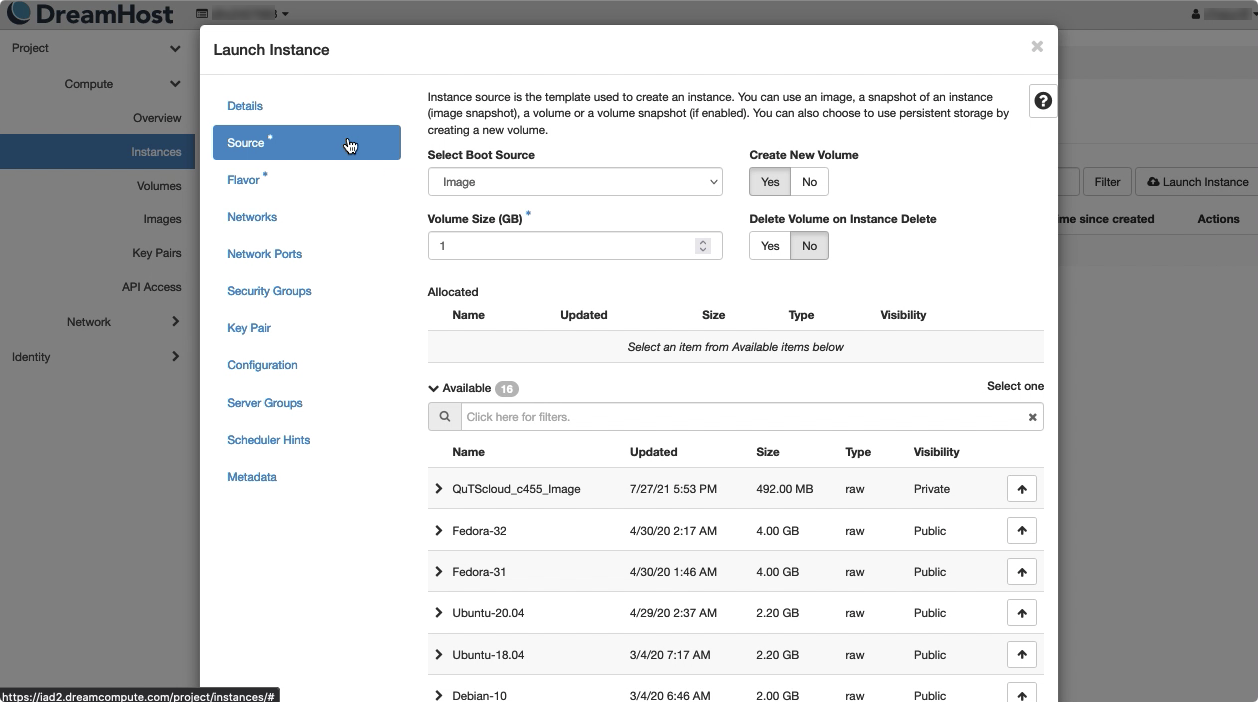This screenshot has height=702, width=1258.
Task: Click the help question mark icon
Action: (1042, 101)
